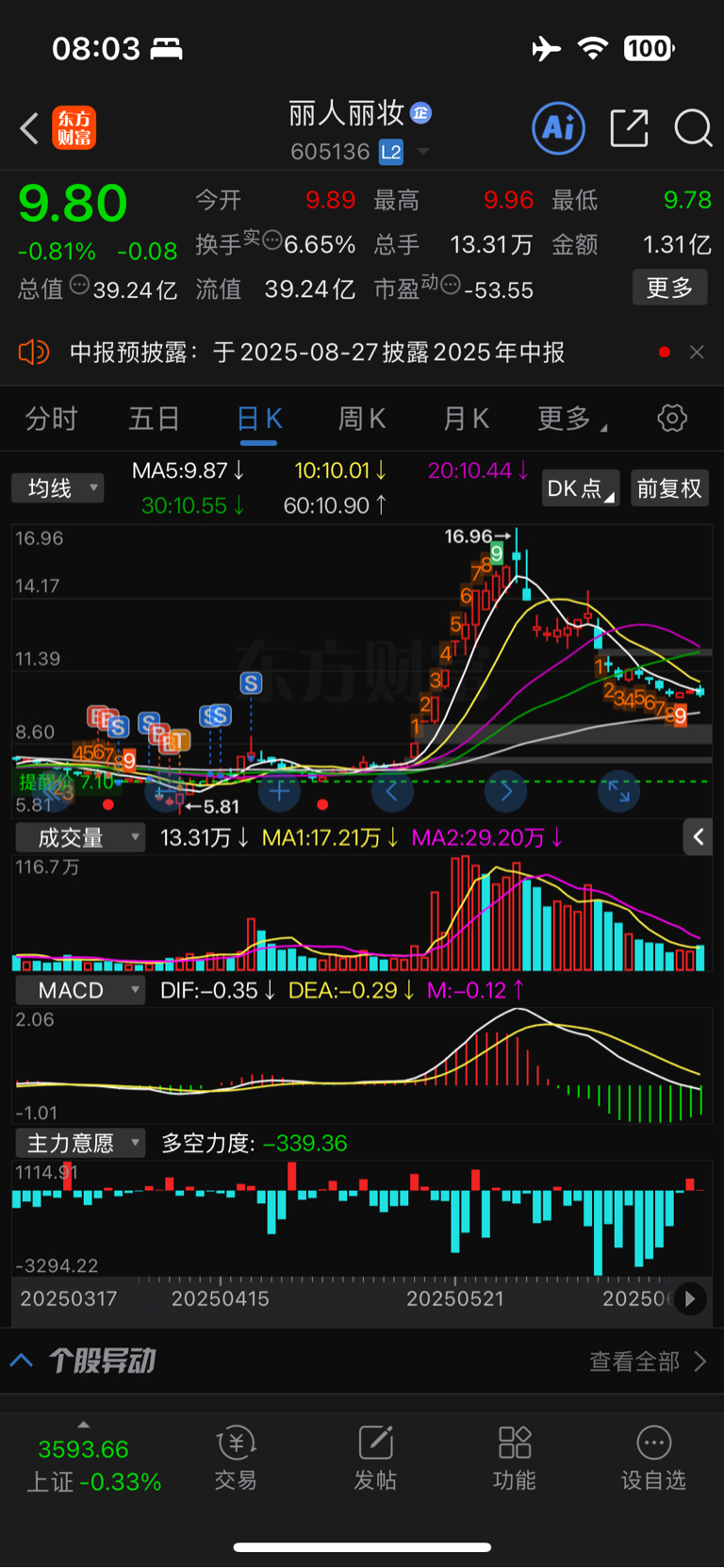Image resolution: width=724 pixels, height=1568 pixels.
Task: Expand the 更多 chart period menu
Action: point(571,418)
